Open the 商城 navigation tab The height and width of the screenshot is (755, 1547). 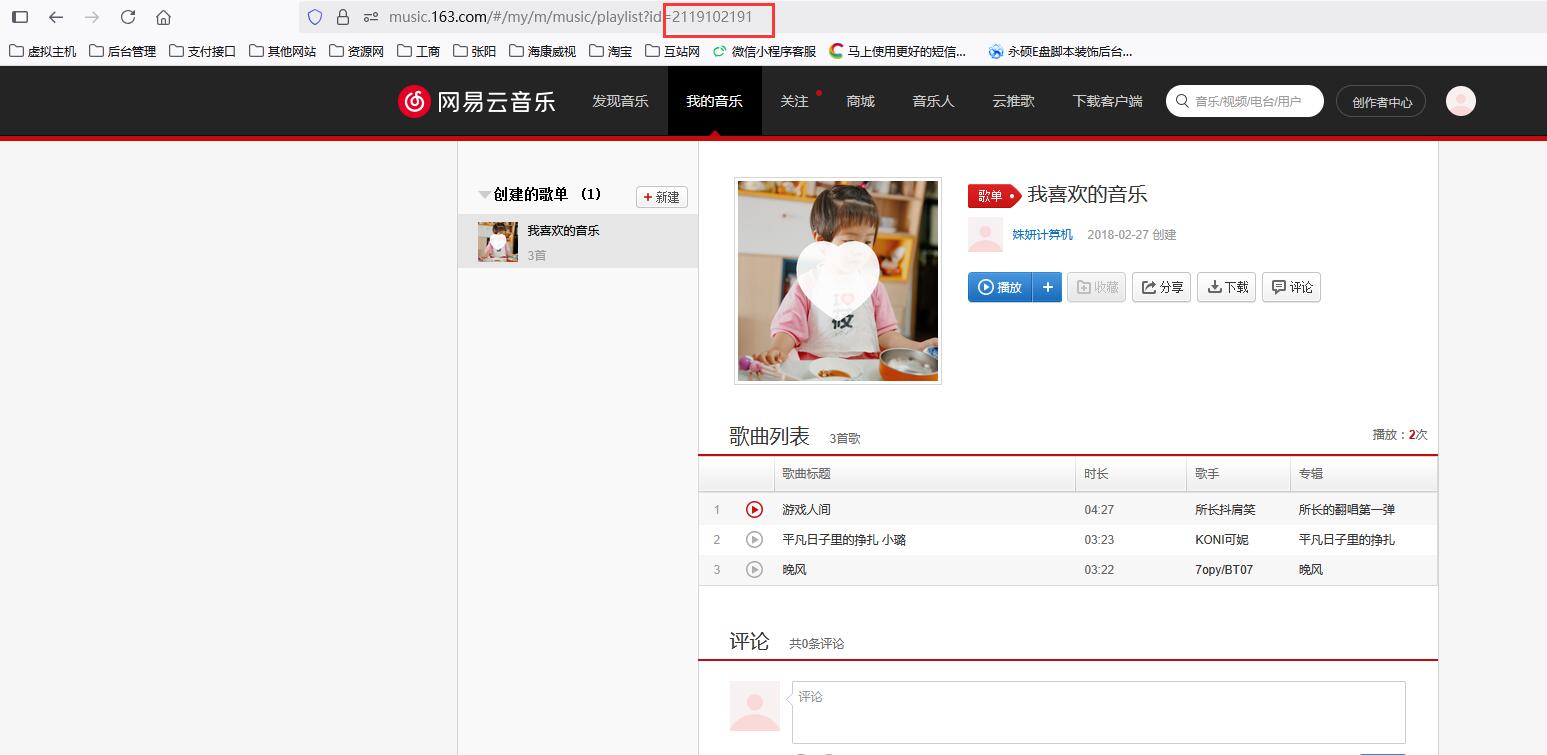860,101
